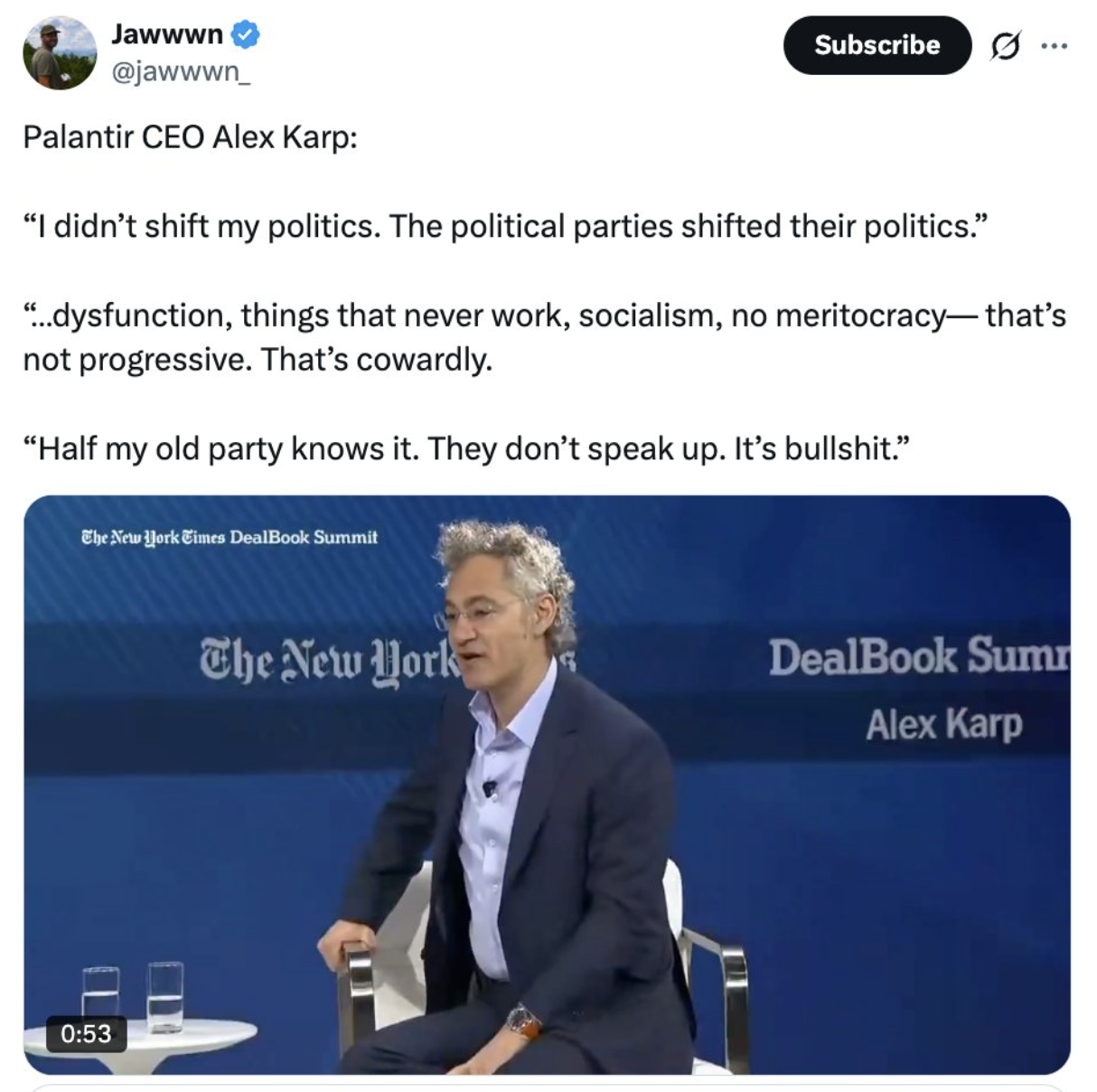1097x1092 pixels.
Task: Click the water glasses on the table
Action: (x=133, y=997)
